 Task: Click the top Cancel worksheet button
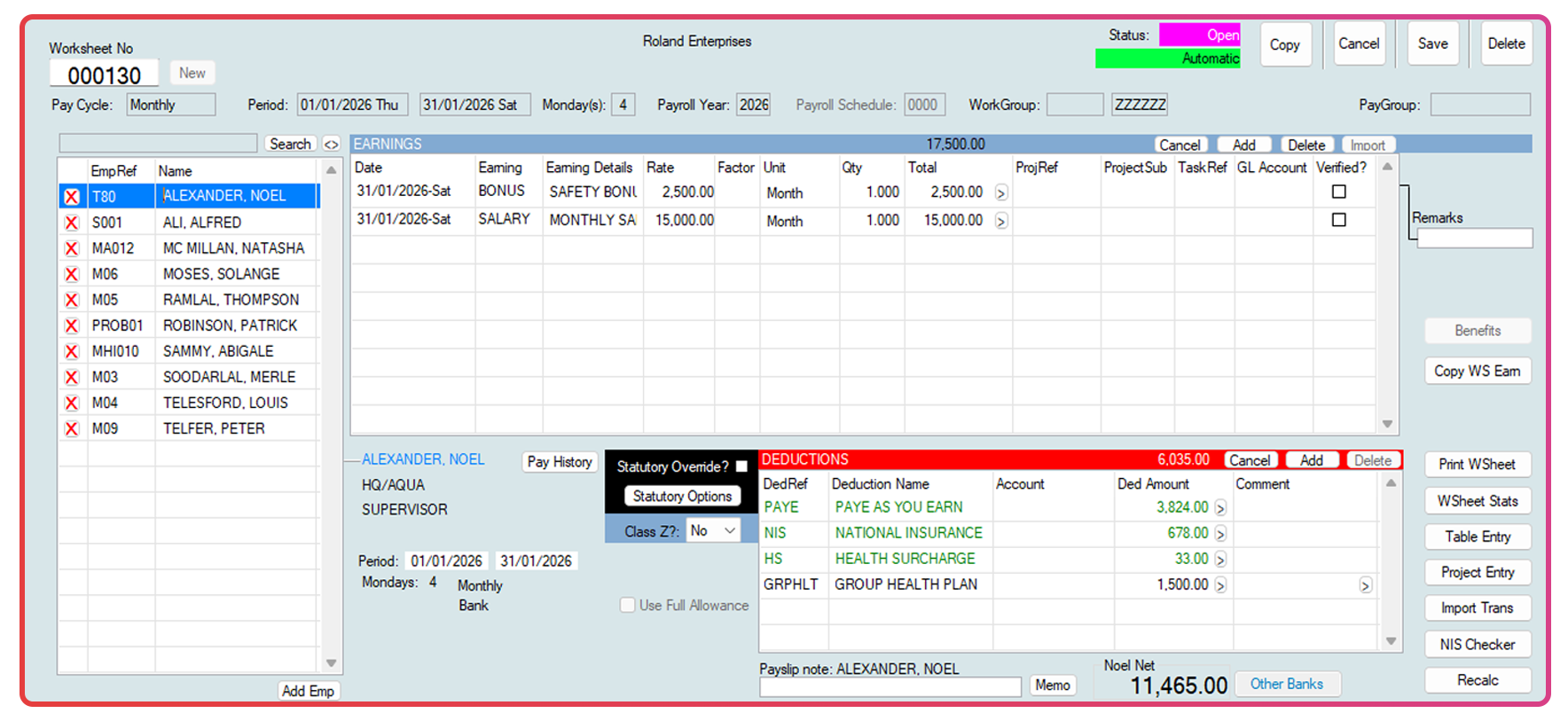[x=1359, y=43]
